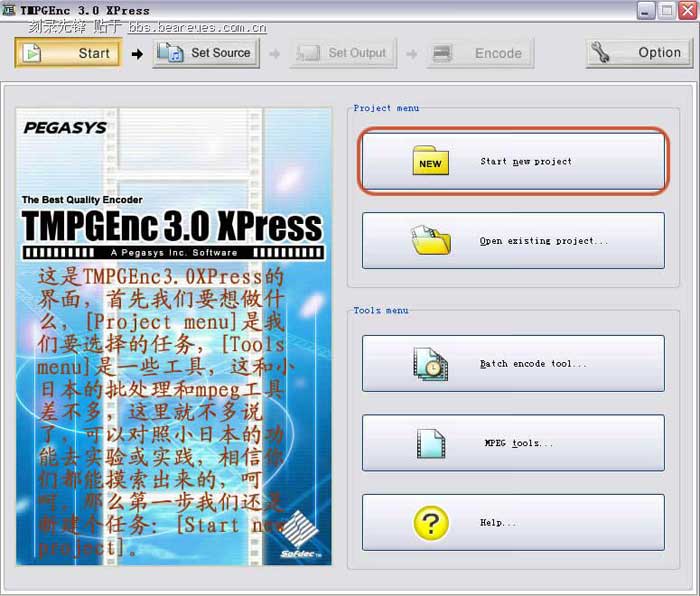The image size is (700, 596).
Task: Click the music files icon on Set Source
Action: point(170,53)
